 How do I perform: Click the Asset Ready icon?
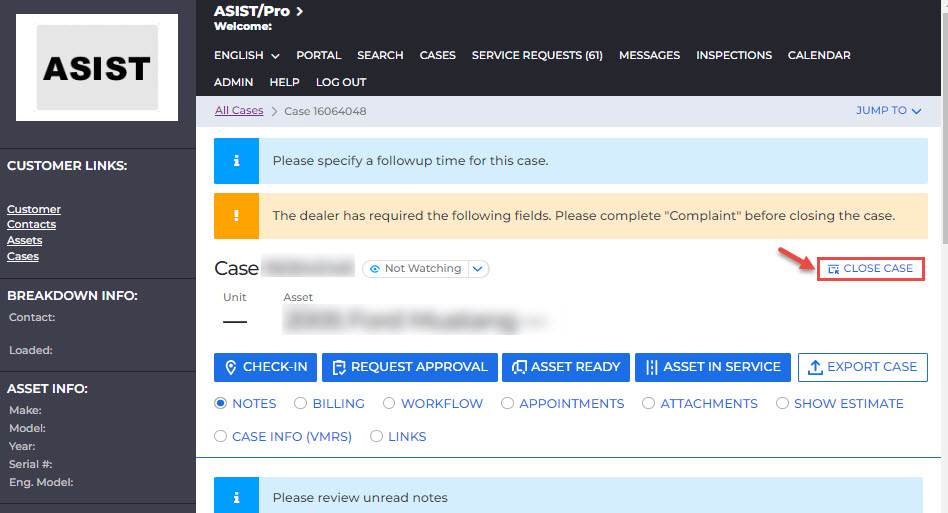click(x=519, y=367)
